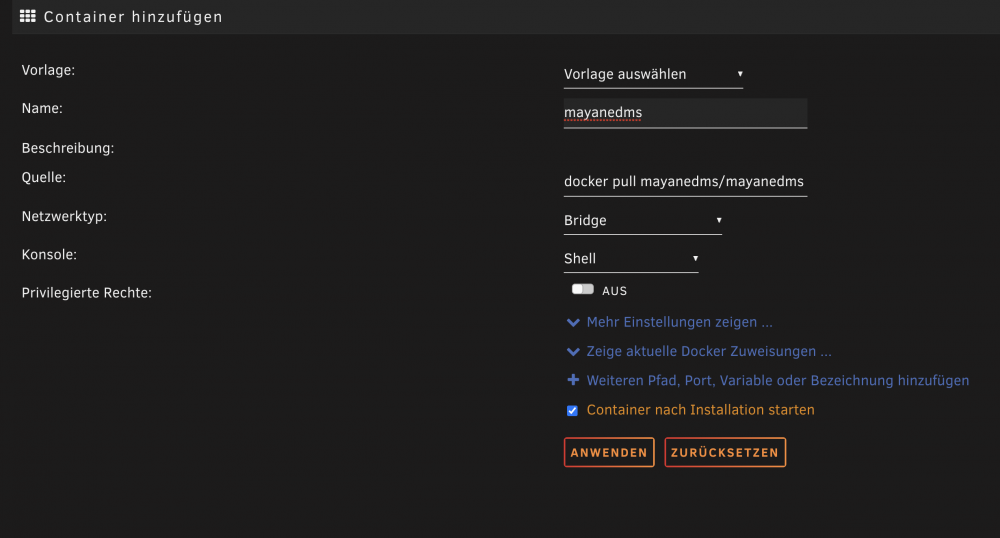Click the grid icon beside Container hinzufügen
The image size is (1000, 538).
[x=27, y=16]
